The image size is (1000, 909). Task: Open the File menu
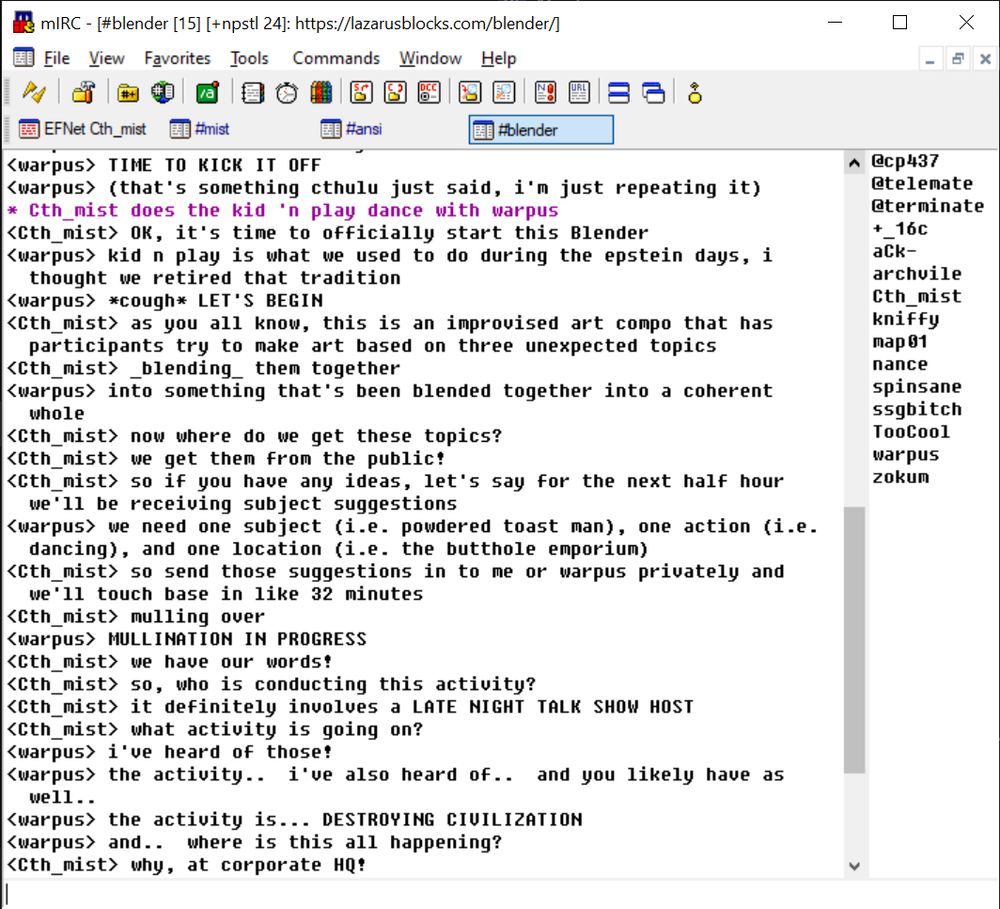[57, 58]
